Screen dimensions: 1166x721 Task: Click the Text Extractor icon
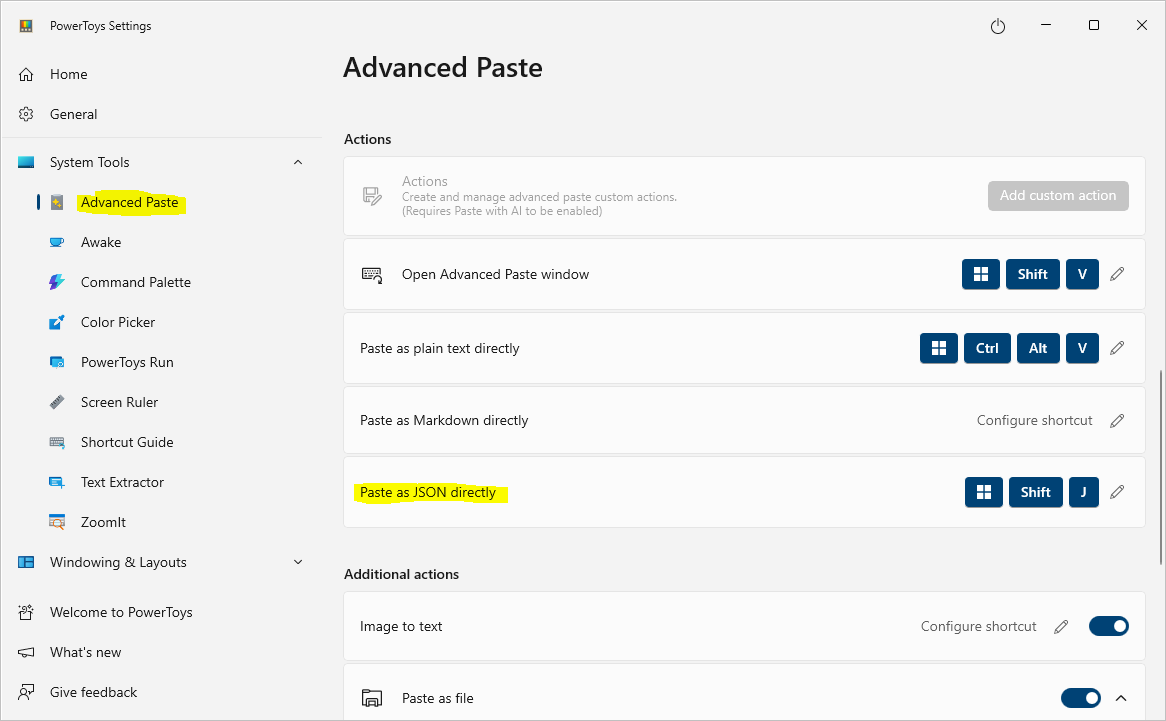(57, 482)
